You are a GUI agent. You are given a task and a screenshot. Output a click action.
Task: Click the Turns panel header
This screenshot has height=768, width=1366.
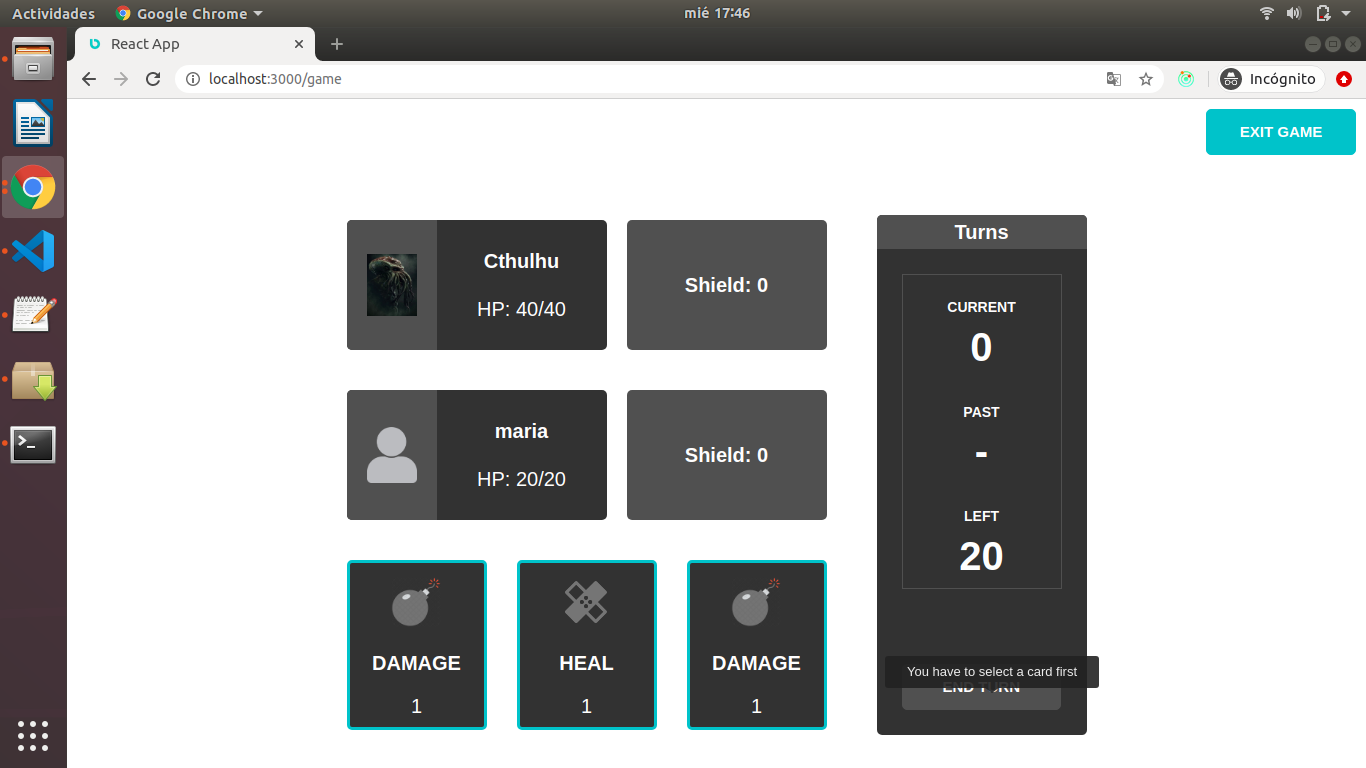(x=981, y=232)
